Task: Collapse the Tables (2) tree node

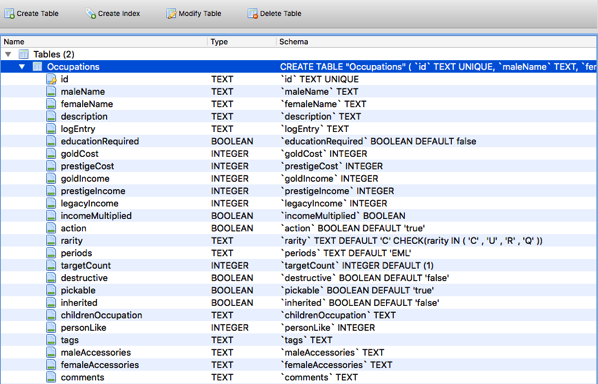Action: 8,54
